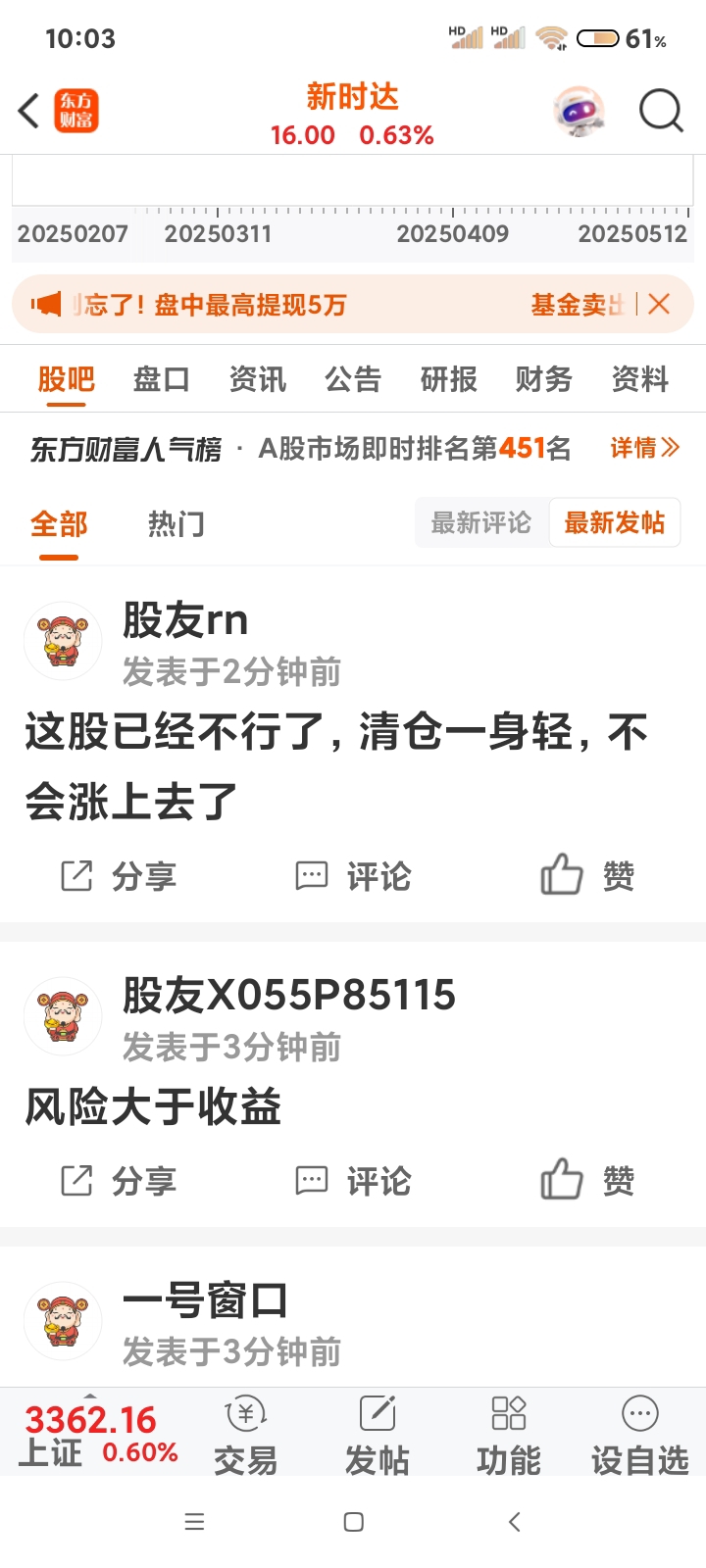Select the 最新发帖 sort option
The image size is (706, 1568).
tap(615, 522)
